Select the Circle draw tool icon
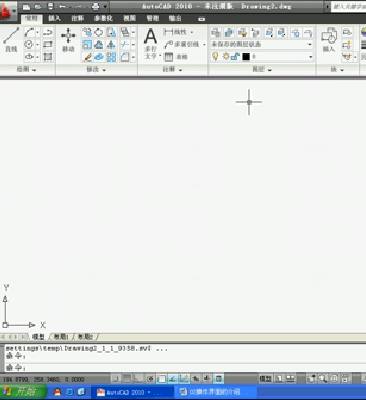Image resolution: width=366 pixels, height=400 pixels. [x=29, y=44]
